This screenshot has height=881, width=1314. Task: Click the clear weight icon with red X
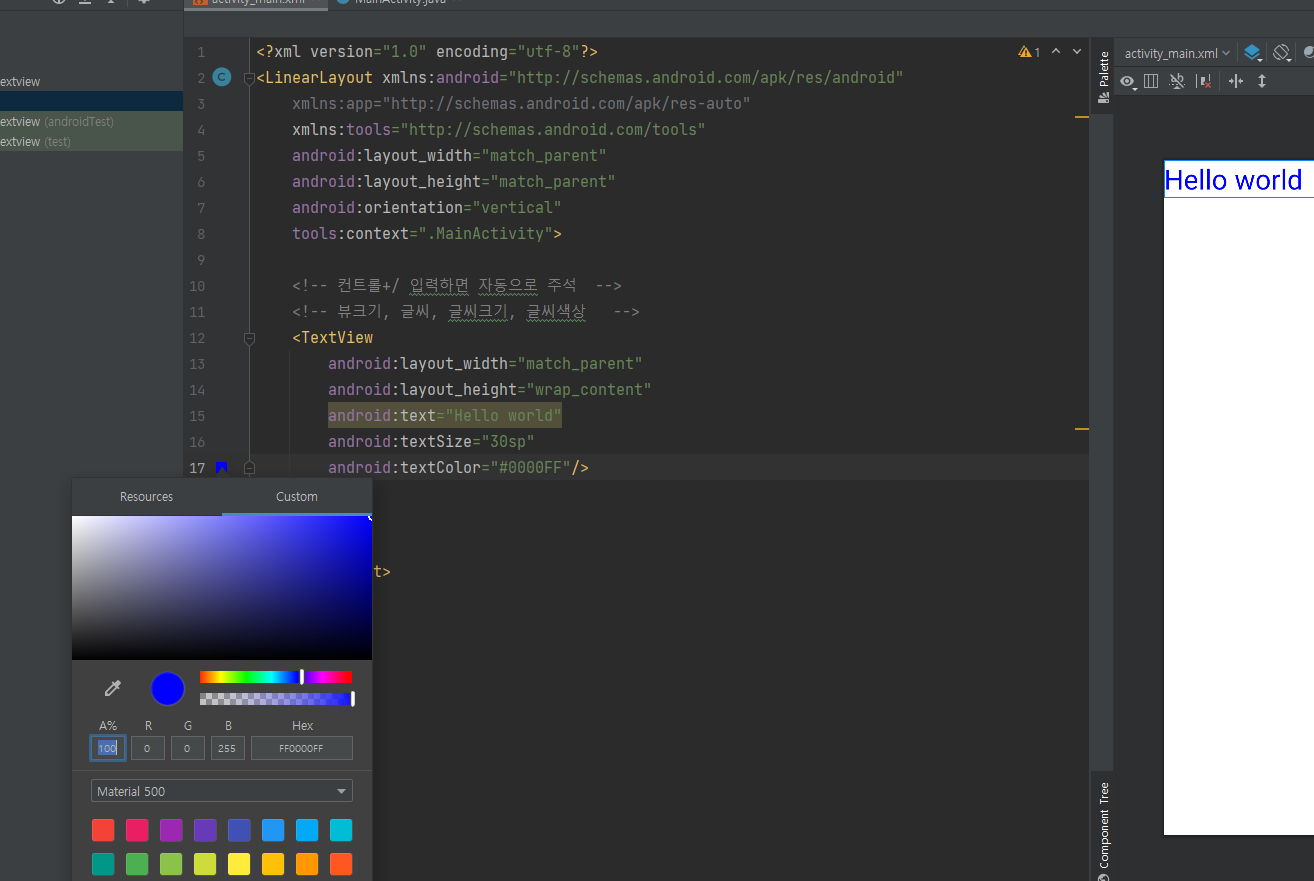(x=1204, y=82)
